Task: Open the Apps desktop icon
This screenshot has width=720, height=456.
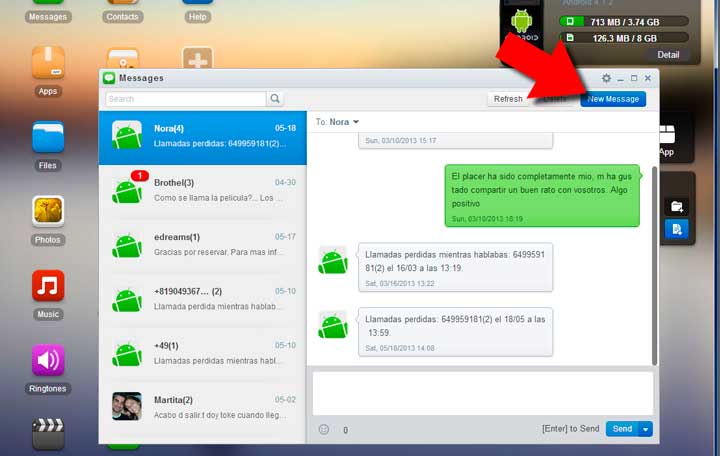Action: [48, 63]
